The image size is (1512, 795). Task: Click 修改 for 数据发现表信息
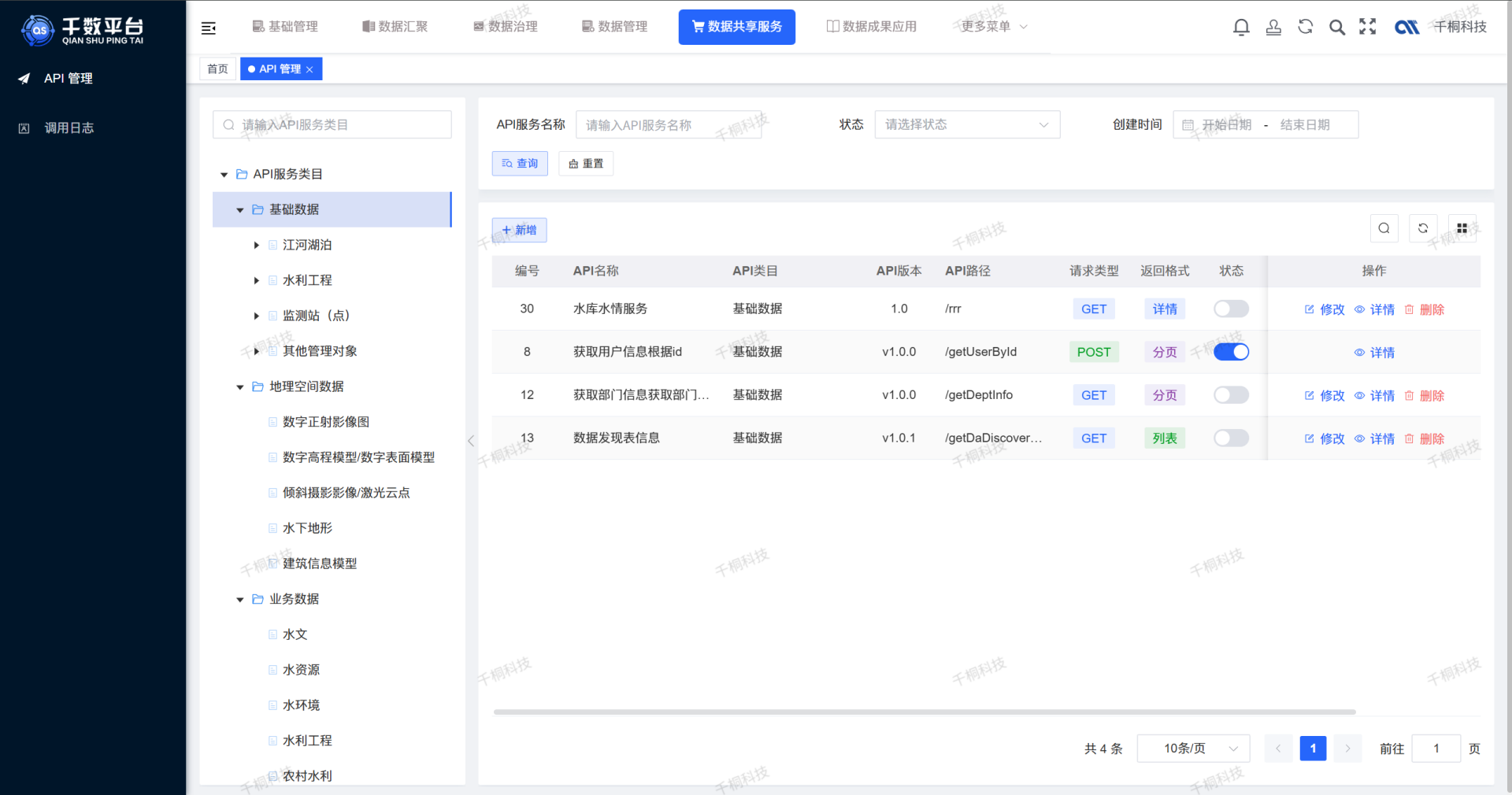click(1325, 438)
